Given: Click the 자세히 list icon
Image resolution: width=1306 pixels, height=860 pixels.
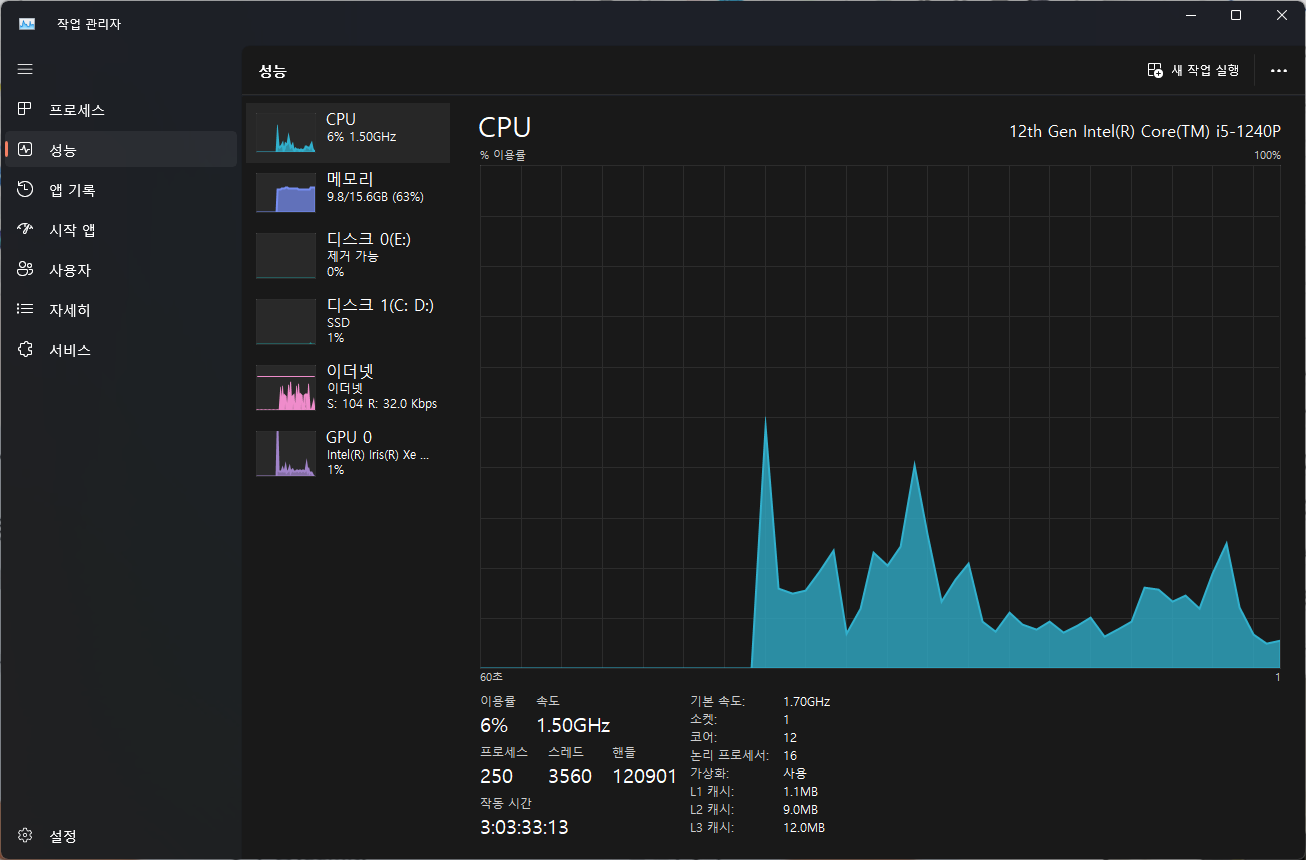Looking at the screenshot, I should pyautogui.click(x=25, y=309).
